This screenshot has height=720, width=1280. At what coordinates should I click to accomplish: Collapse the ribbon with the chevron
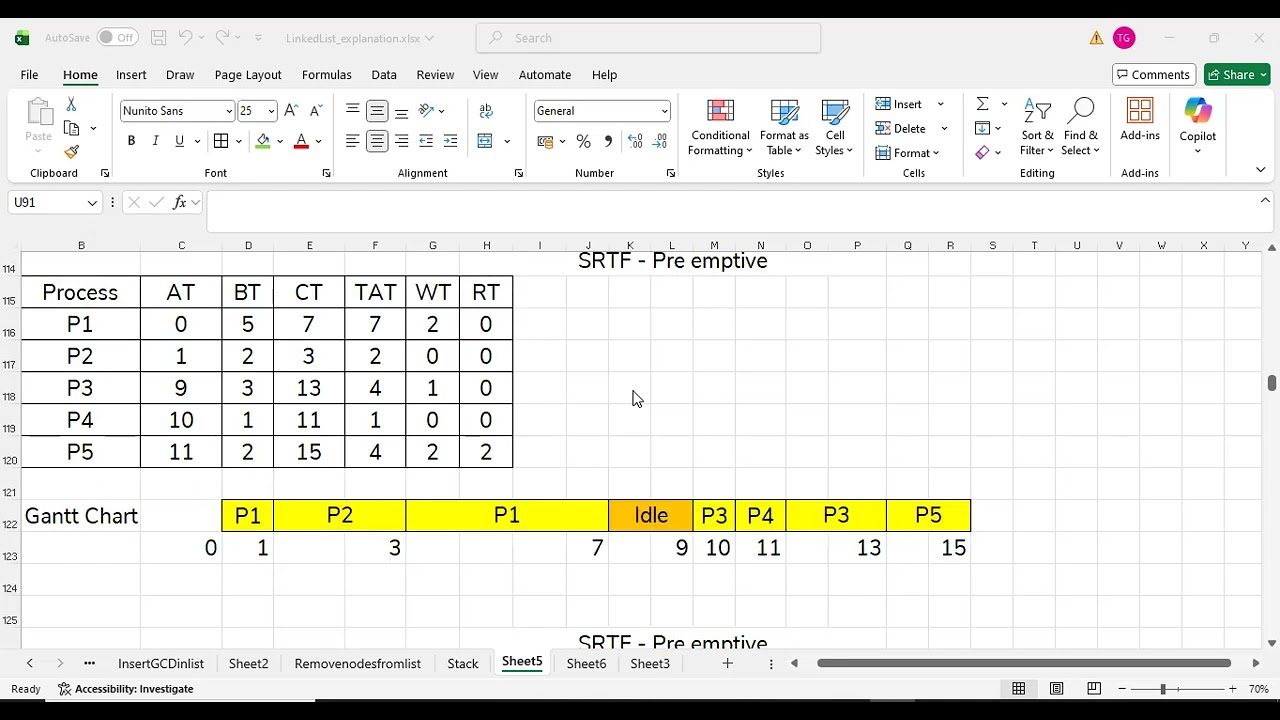[x=1260, y=170]
